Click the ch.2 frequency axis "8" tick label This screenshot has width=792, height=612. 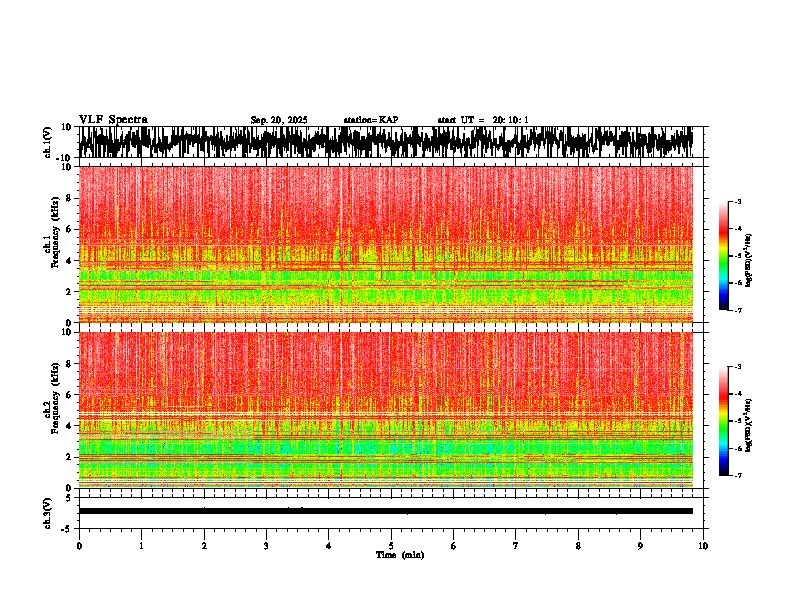click(70, 364)
